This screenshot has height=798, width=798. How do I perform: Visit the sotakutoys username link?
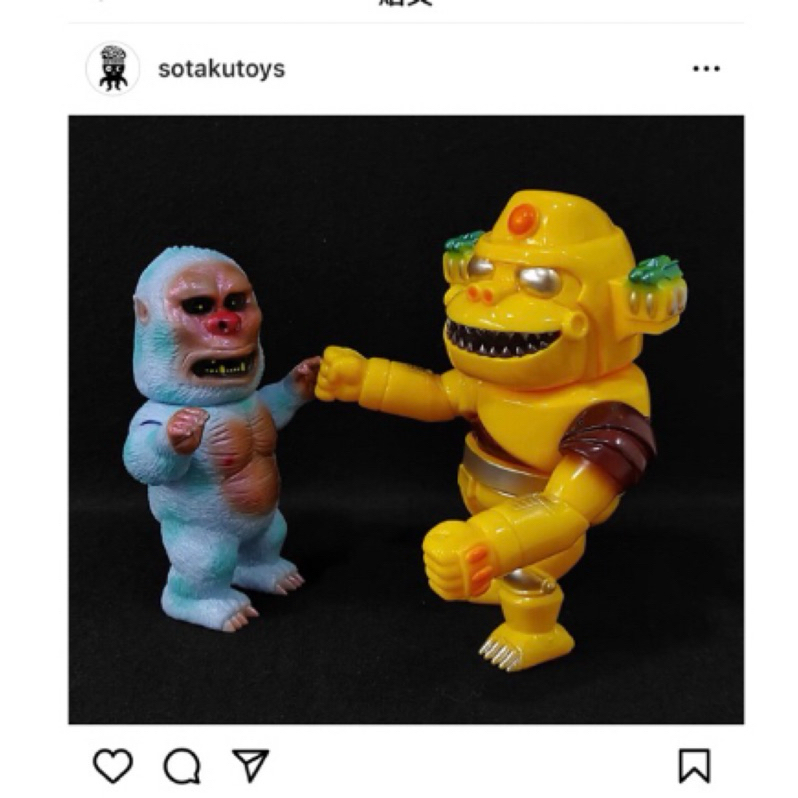pyautogui.click(x=221, y=69)
